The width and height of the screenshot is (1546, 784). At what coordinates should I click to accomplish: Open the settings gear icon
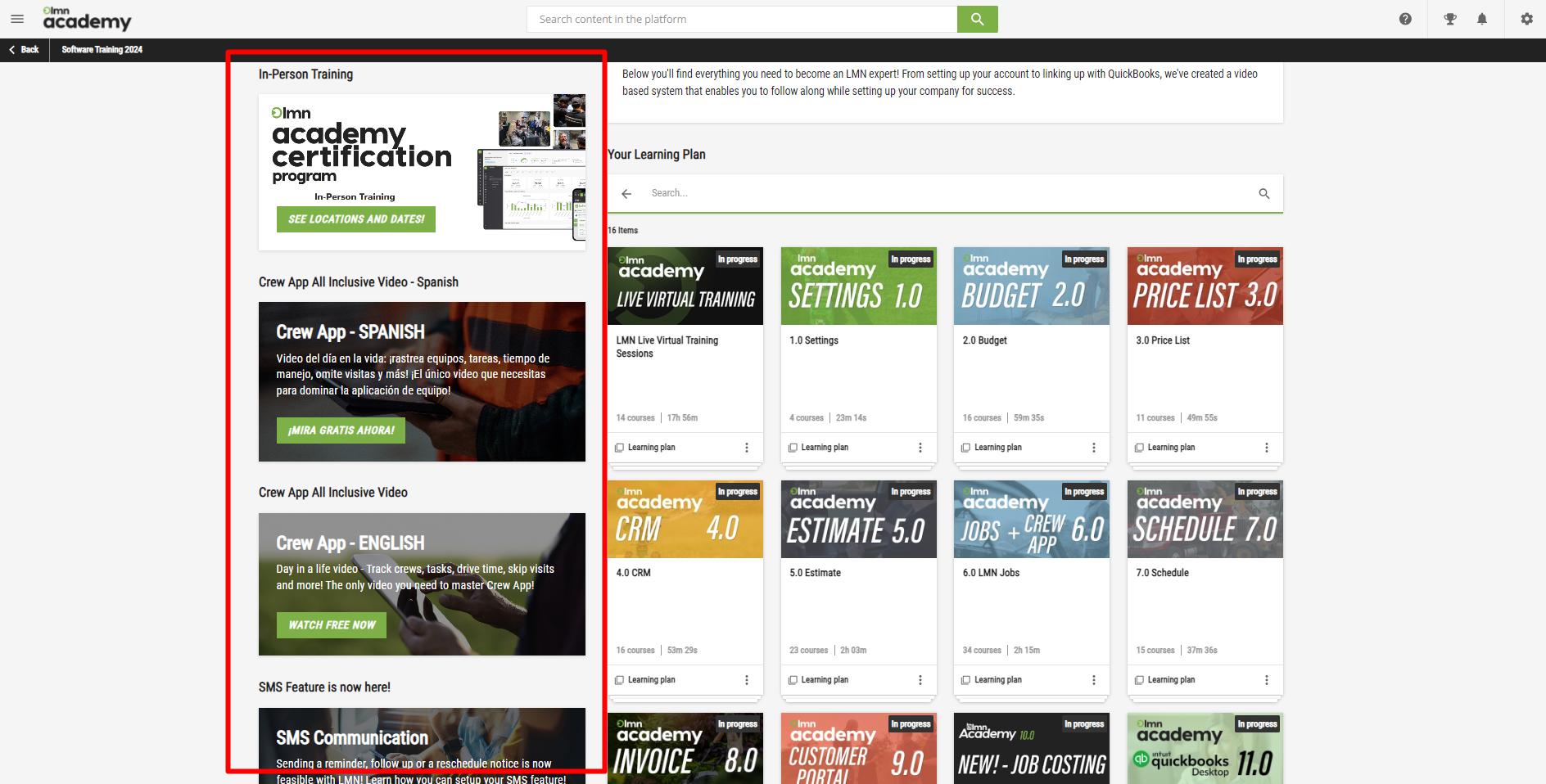pyautogui.click(x=1526, y=19)
